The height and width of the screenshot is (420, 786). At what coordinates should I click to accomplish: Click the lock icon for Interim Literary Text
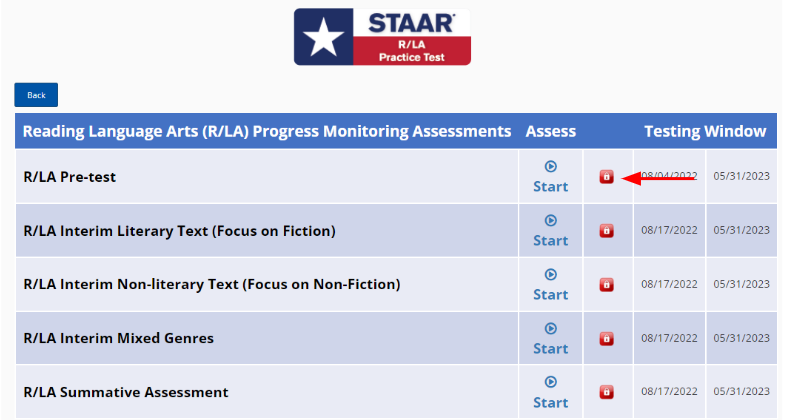pyautogui.click(x=606, y=231)
